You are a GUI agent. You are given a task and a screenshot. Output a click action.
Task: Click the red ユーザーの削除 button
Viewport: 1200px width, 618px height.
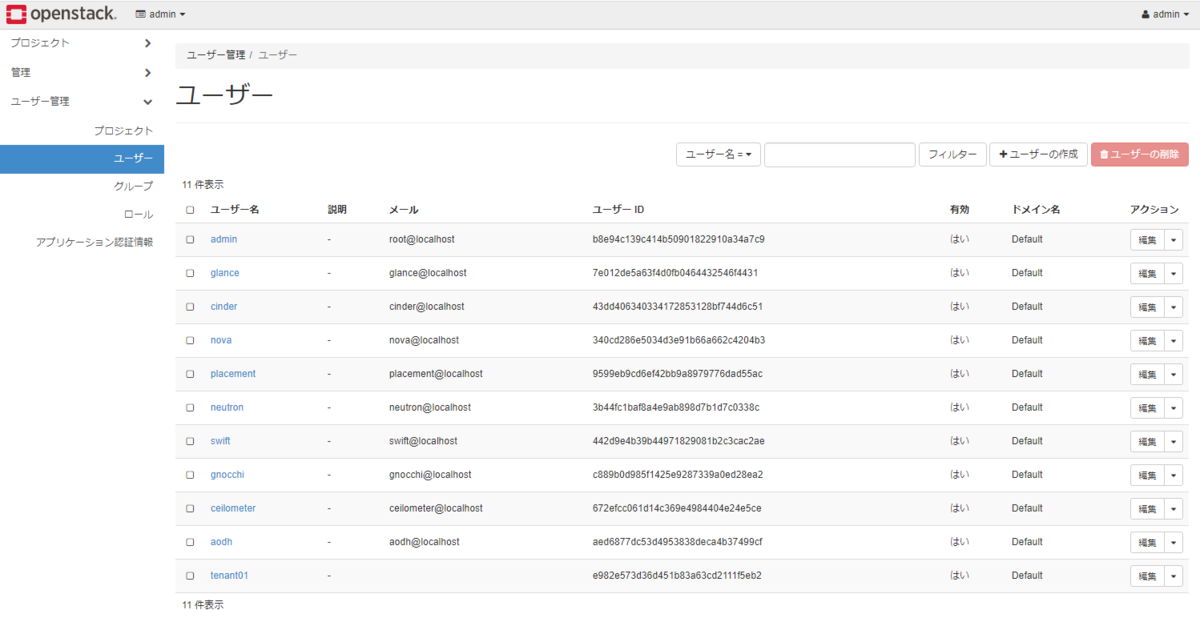click(x=1140, y=154)
